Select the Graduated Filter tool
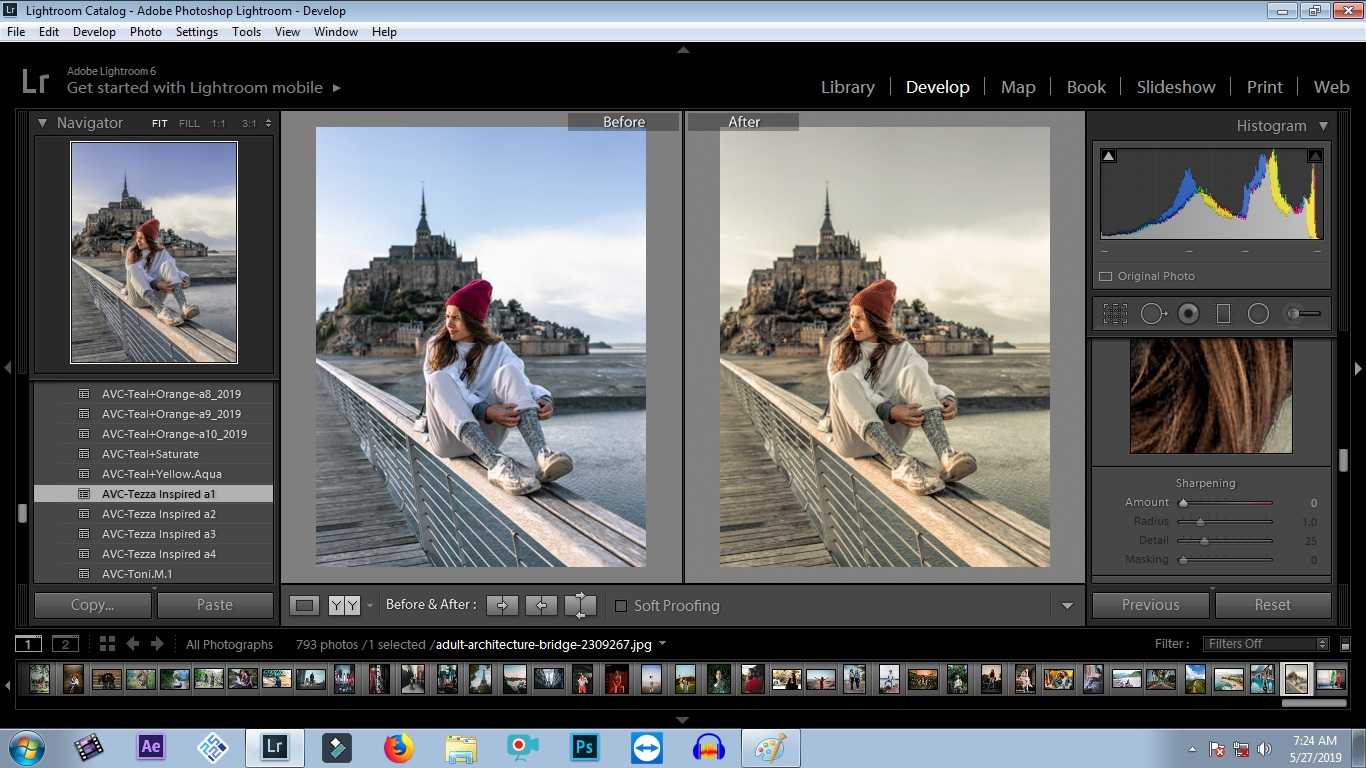The height and width of the screenshot is (768, 1366). click(1223, 314)
